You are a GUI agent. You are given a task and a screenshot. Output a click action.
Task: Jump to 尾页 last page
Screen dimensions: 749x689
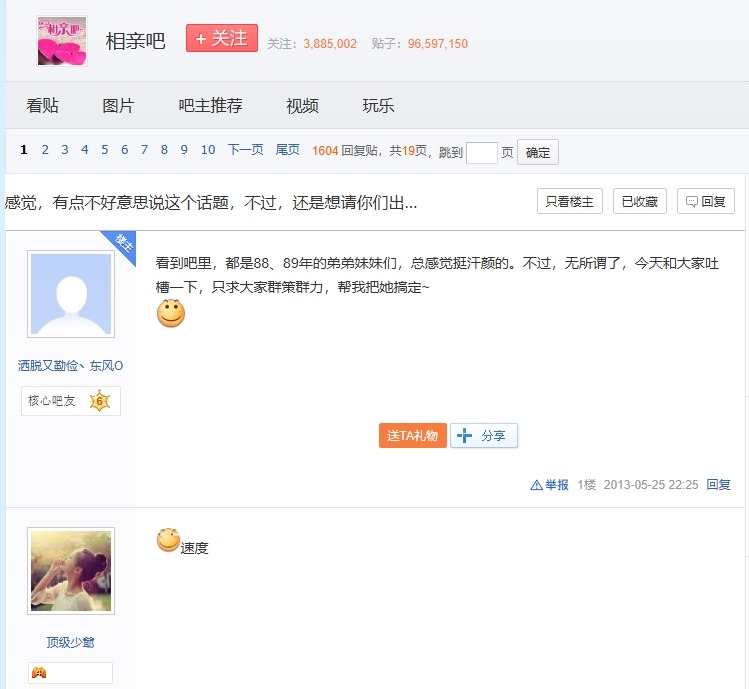[x=288, y=150]
